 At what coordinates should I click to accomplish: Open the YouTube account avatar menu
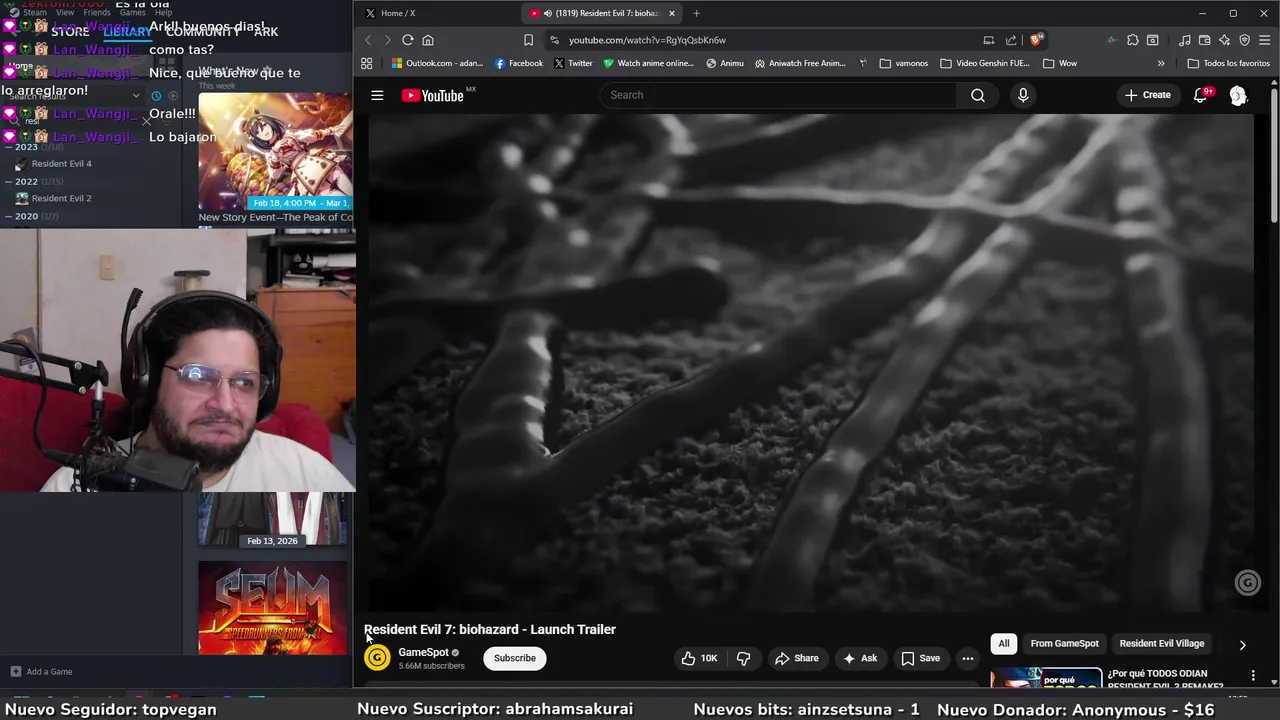[1238, 95]
